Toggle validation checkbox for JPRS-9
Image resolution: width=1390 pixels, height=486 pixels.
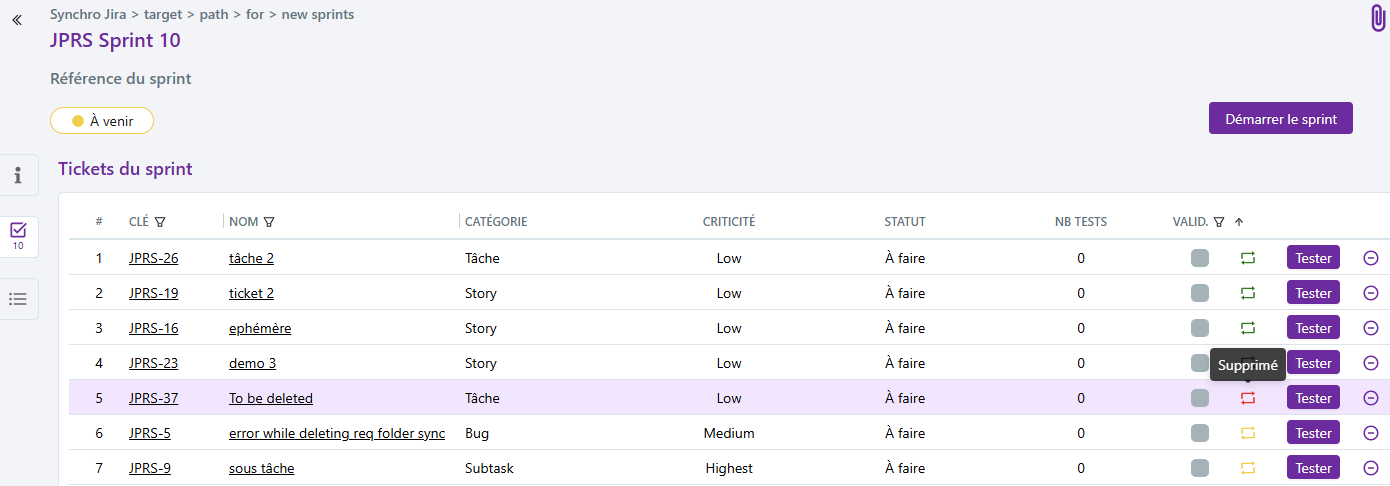pos(1200,468)
